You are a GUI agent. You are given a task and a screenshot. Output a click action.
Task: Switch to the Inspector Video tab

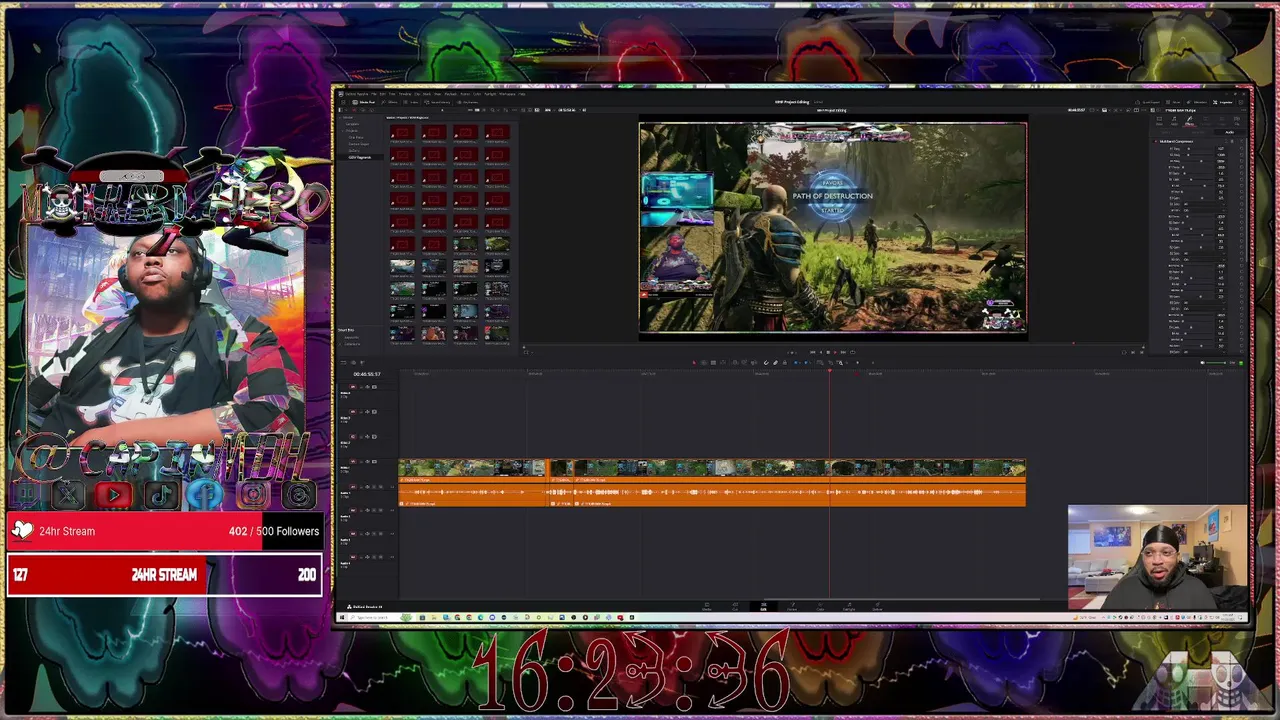tap(1160, 121)
